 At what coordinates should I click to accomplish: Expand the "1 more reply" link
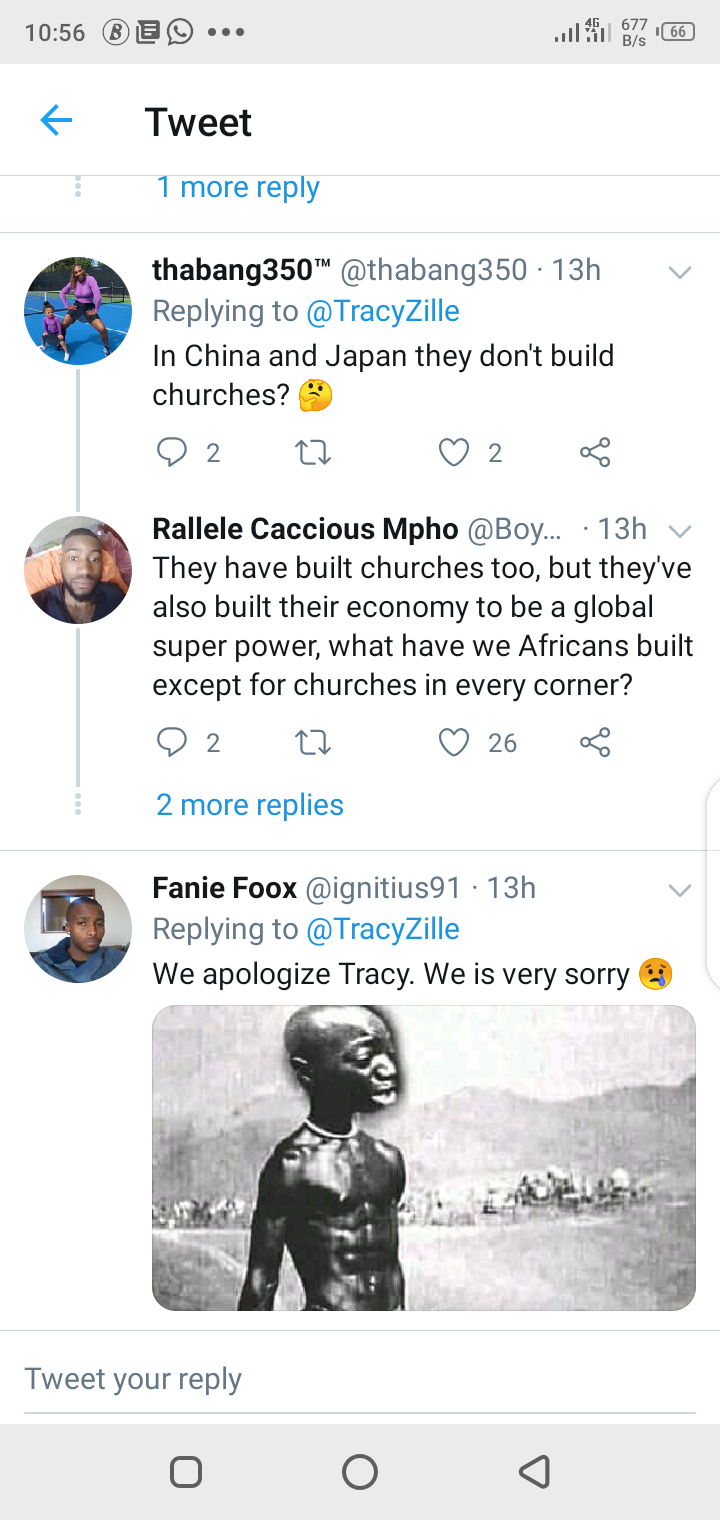click(238, 187)
